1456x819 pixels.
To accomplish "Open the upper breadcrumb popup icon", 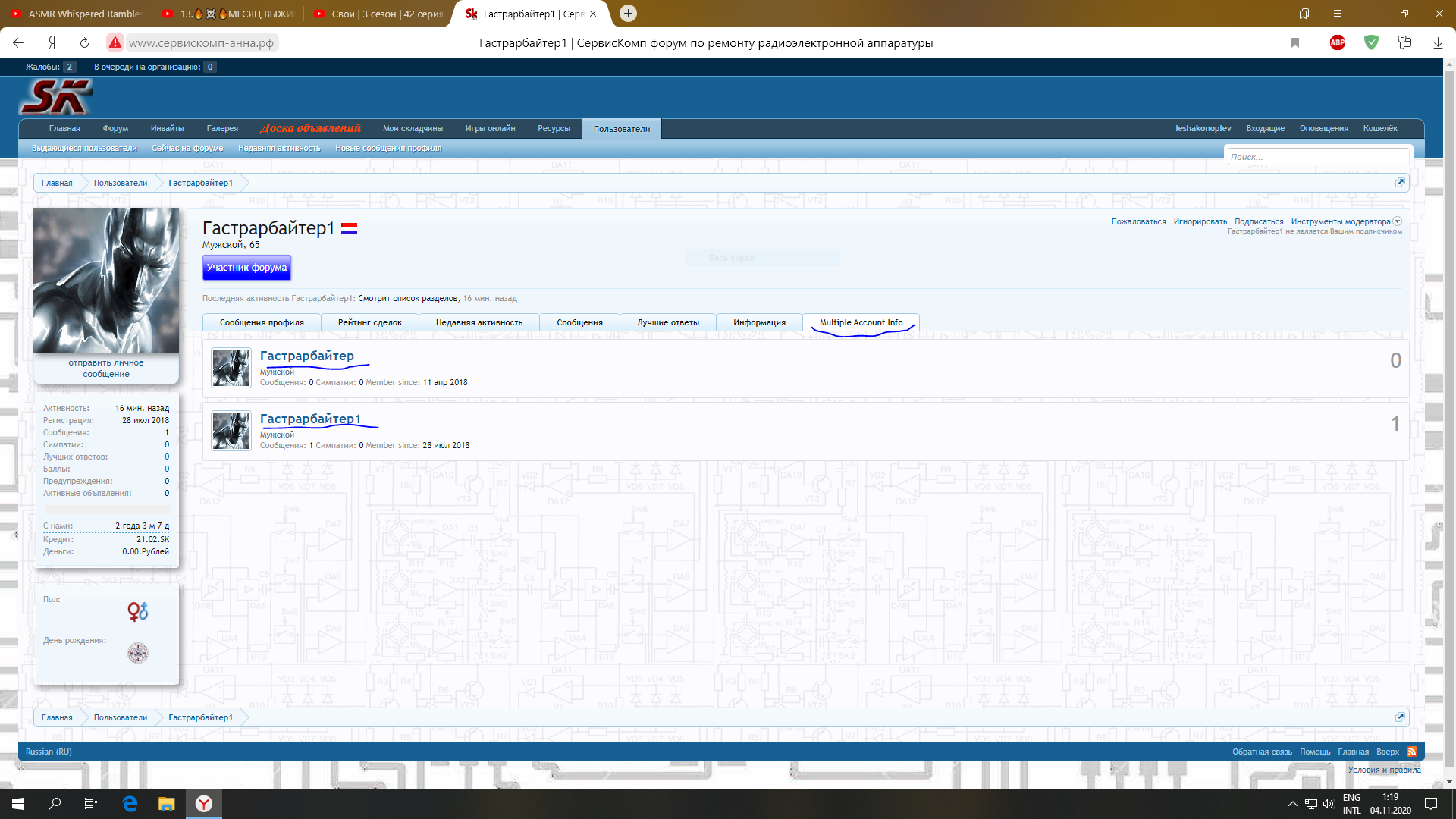I will point(1400,183).
